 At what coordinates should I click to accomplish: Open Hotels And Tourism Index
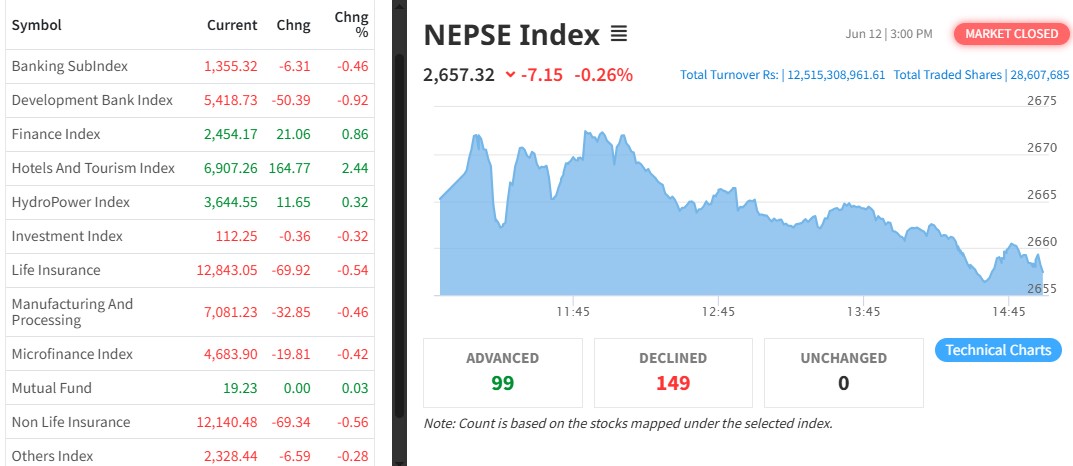(x=93, y=168)
